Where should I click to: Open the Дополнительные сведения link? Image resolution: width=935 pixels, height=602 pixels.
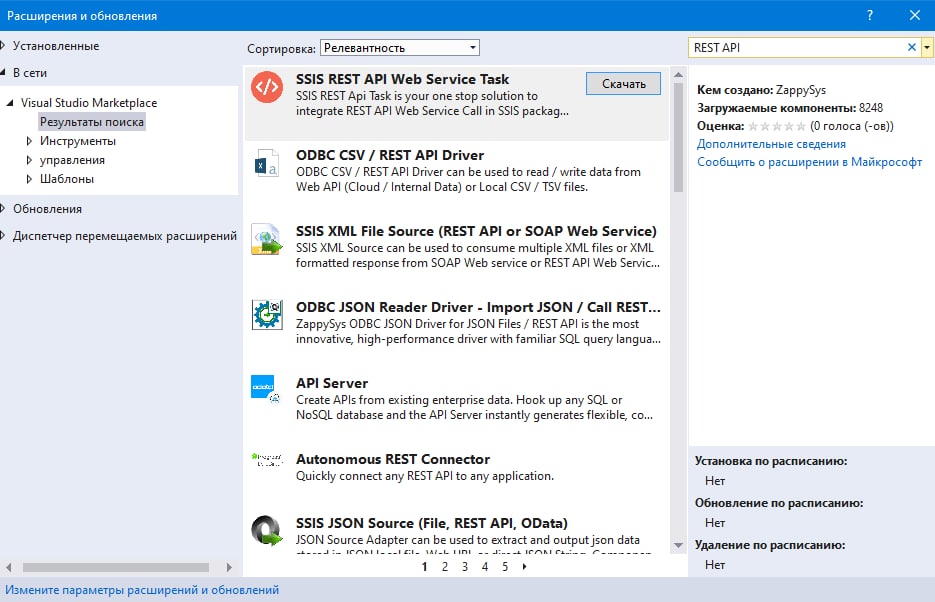pyautogui.click(x=771, y=144)
